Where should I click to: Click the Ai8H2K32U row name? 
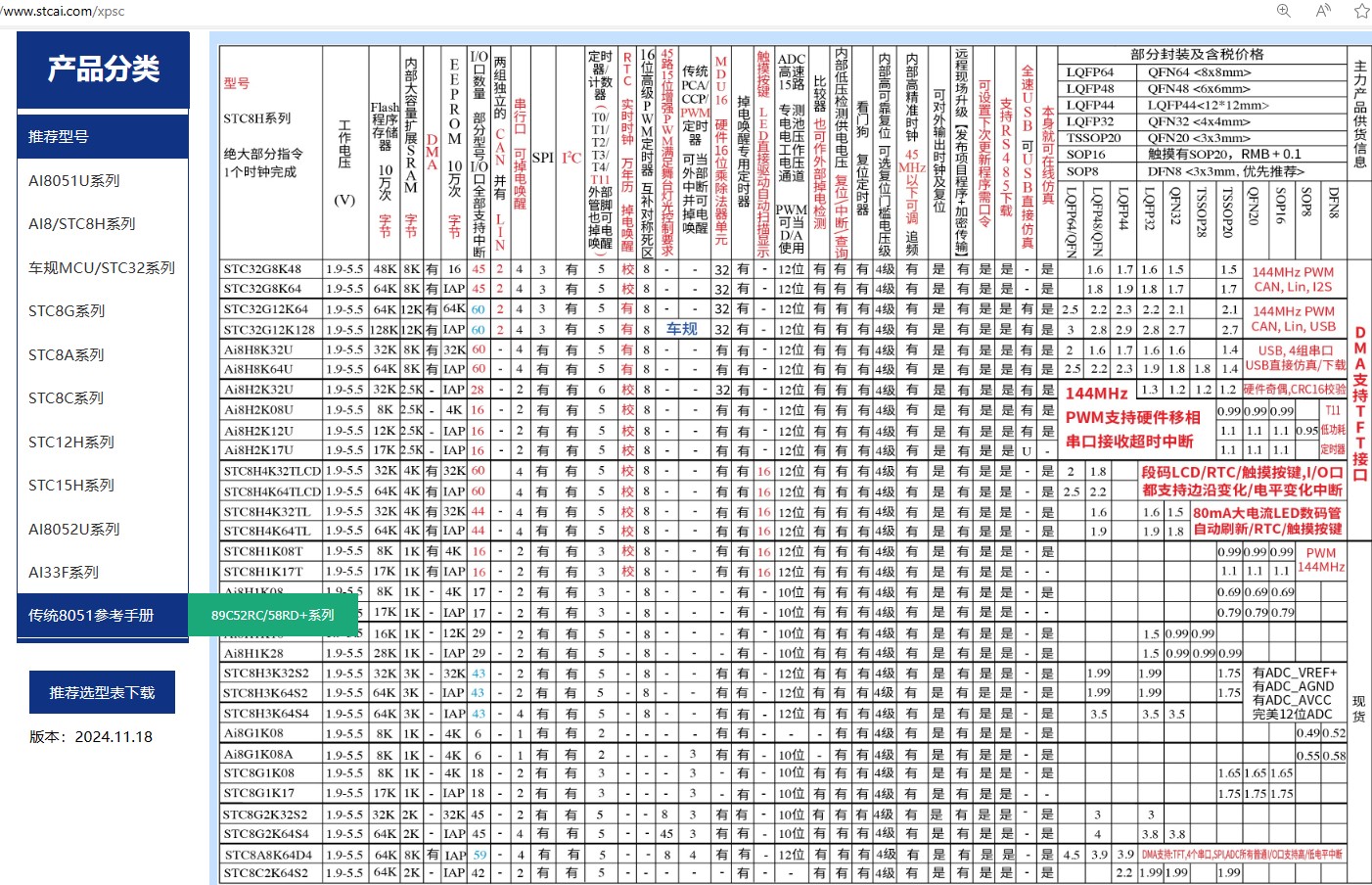point(258,390)
